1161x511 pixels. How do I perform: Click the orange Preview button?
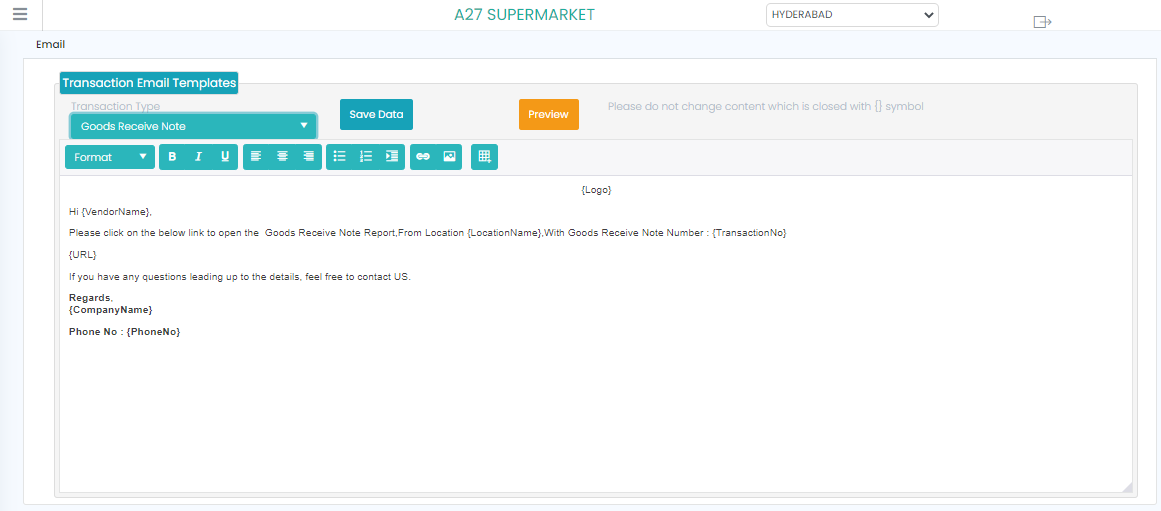point(549,114)
